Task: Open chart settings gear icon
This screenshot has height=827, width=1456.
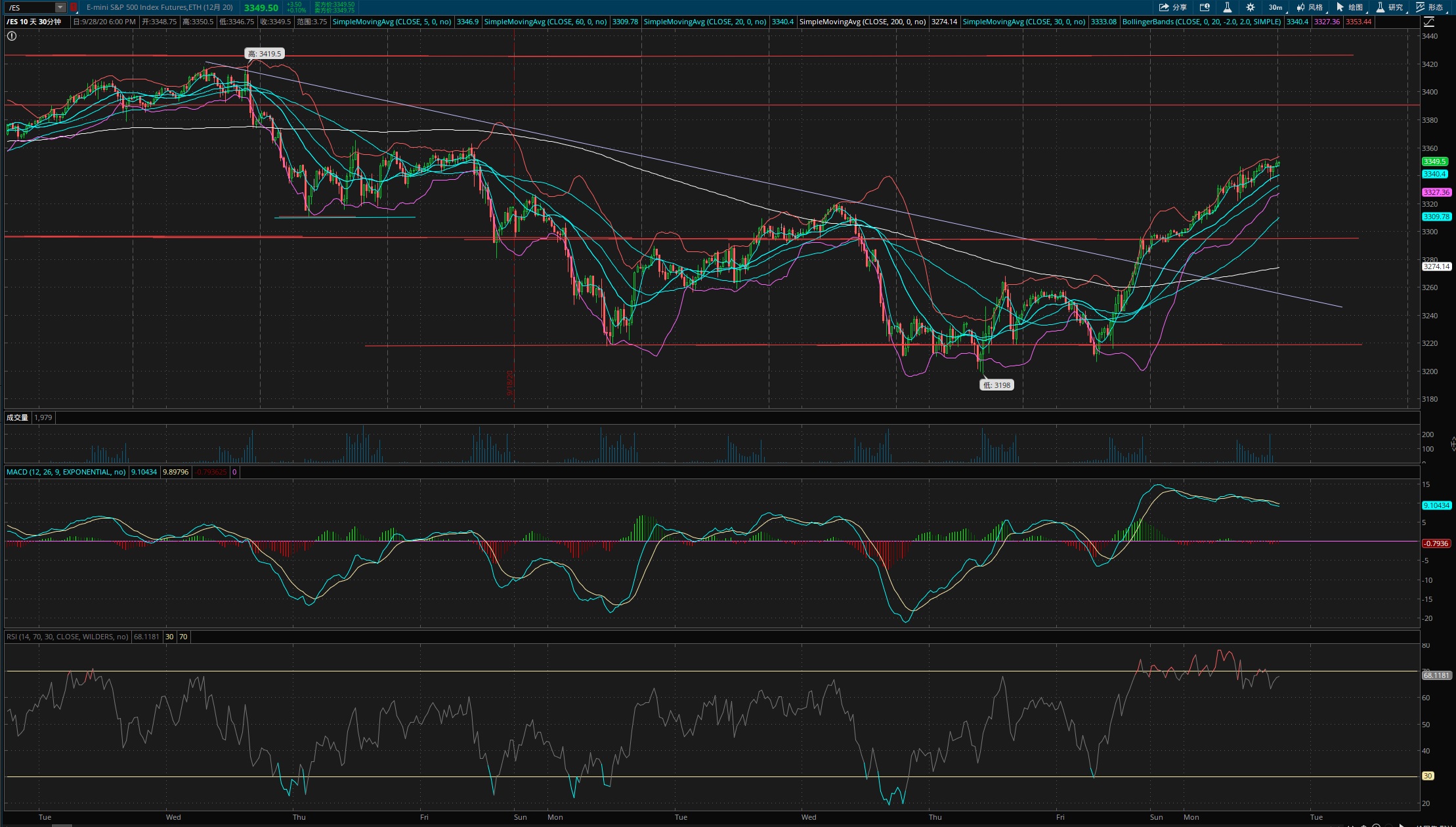Action: [x=1251, y=7]
